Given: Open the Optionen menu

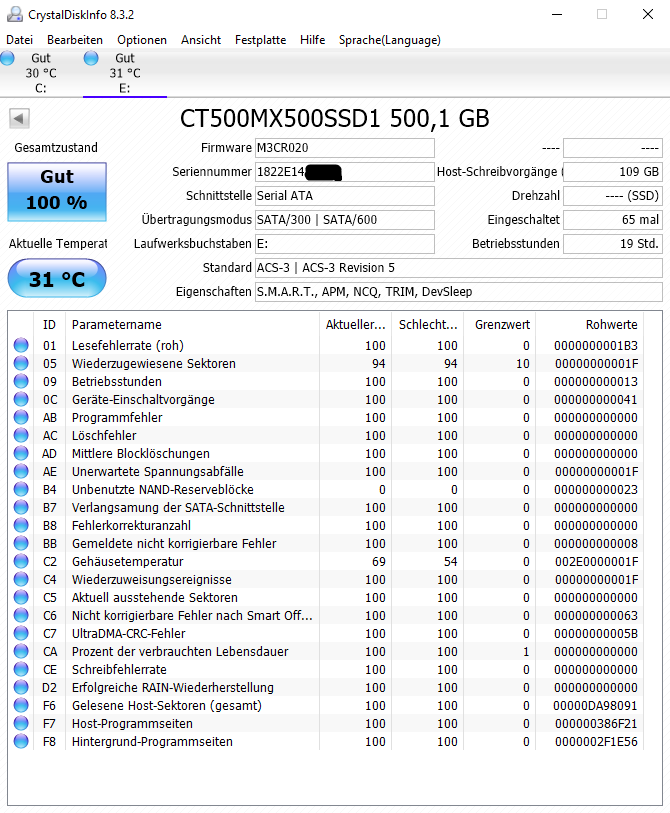Looking at the screenshot, I should [x=142, y=40].
